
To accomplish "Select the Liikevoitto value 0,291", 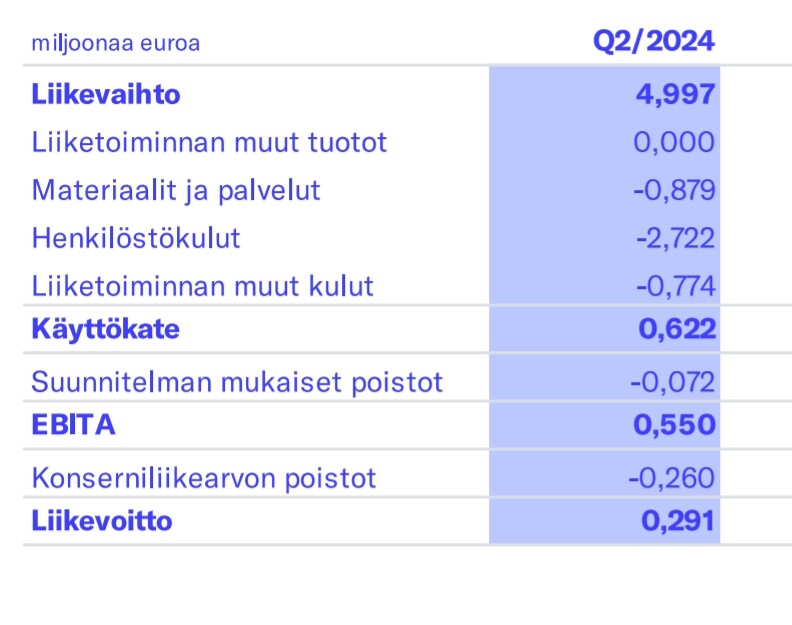I will click(678, 521).
